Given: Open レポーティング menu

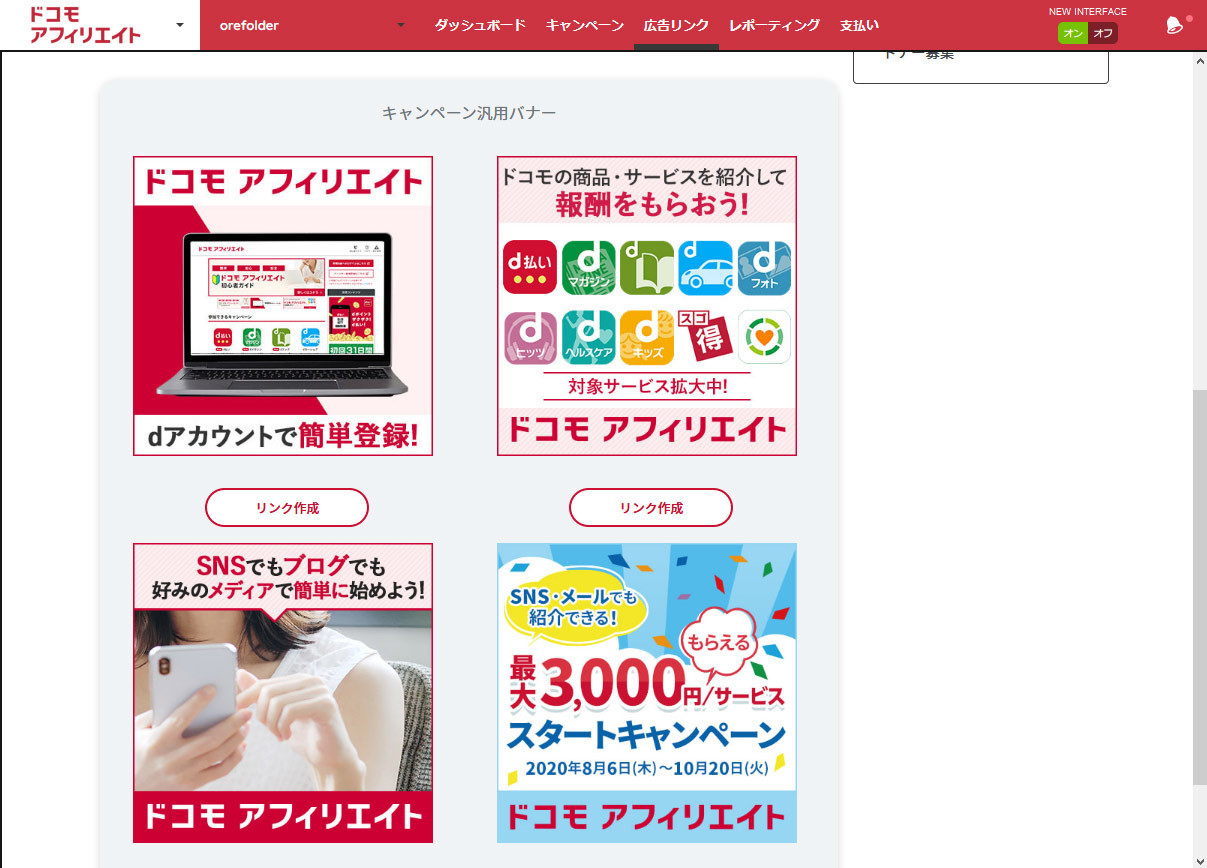Looking at the screenshot, I should (774, 25).
